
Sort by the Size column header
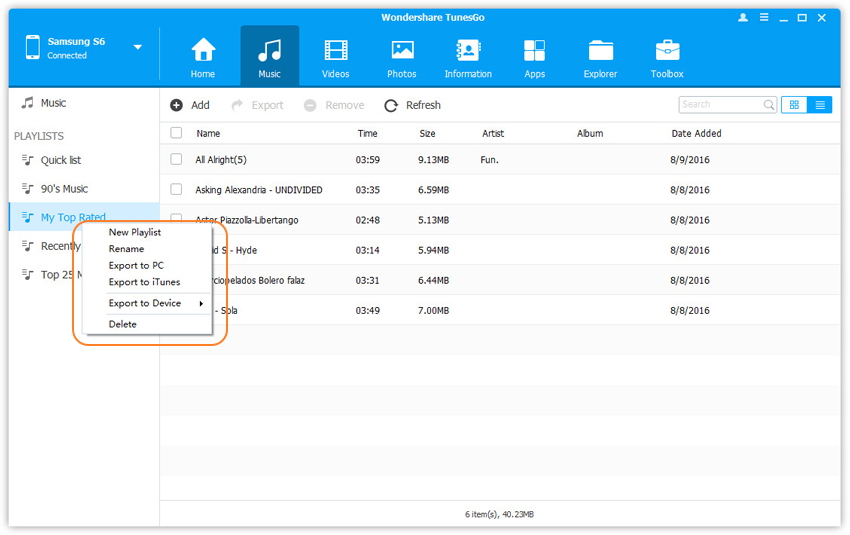[x=427, y=133]
